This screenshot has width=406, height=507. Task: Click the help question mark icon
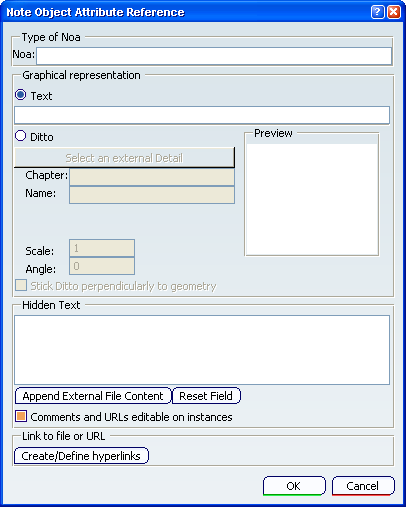[x=377, y=12]
